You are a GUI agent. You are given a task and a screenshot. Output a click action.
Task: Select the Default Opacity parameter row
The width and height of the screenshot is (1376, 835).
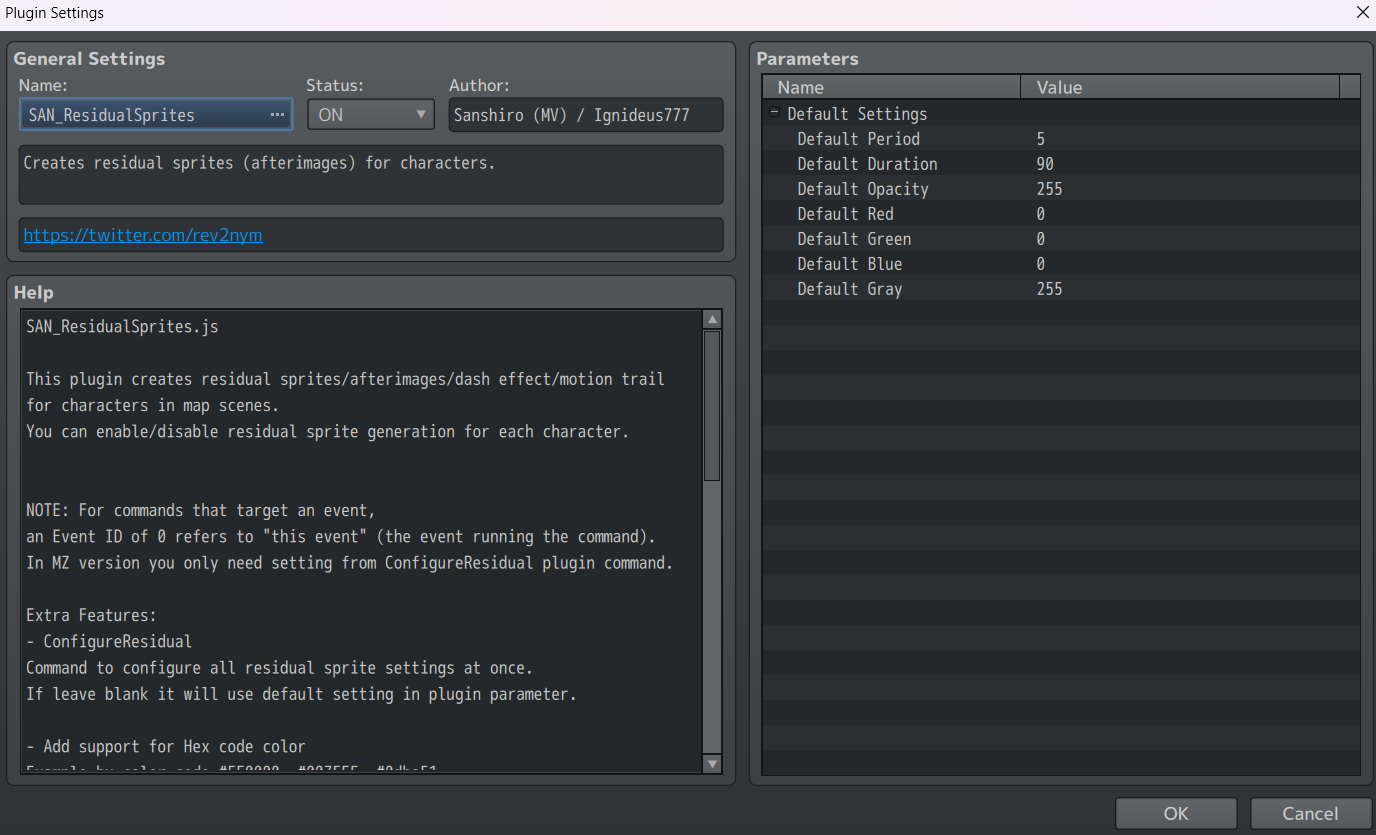862,189
